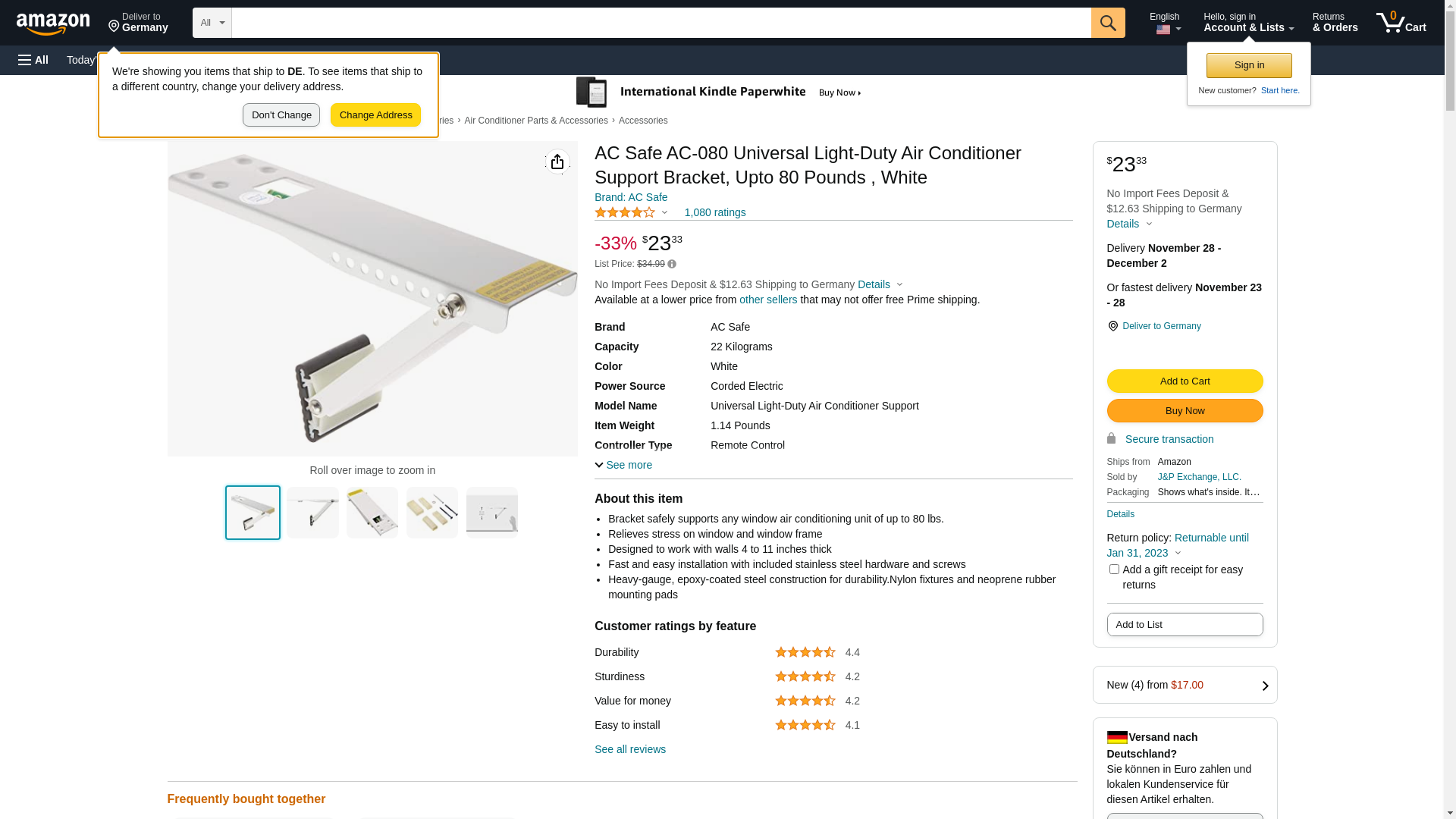Open Returns & Orders

1335,23
